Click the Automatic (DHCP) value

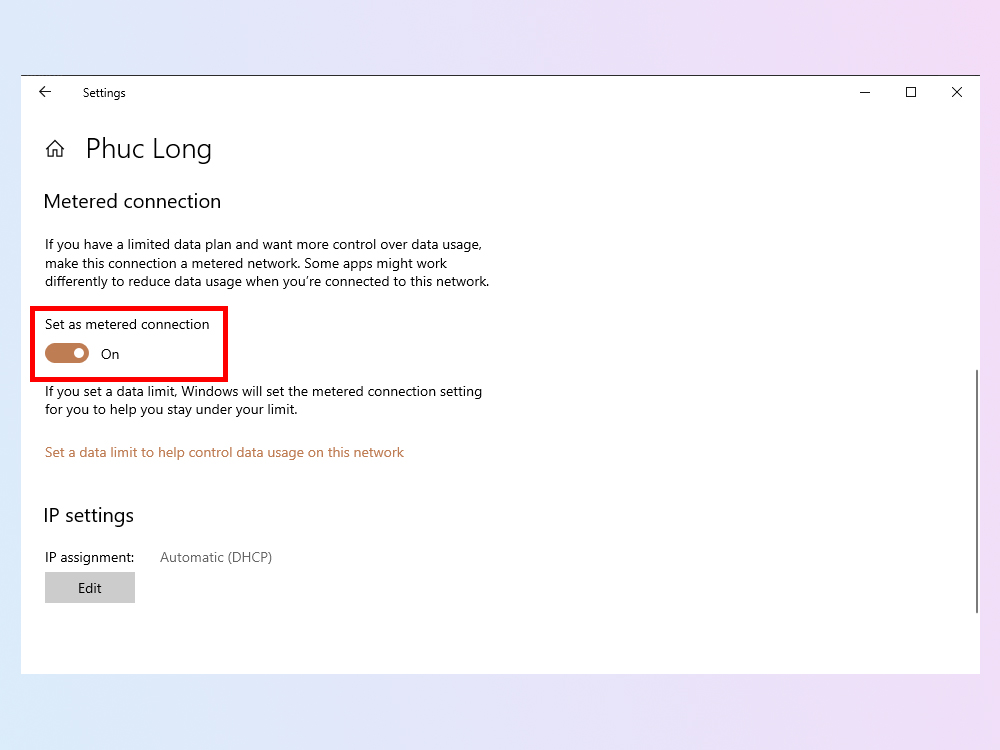coord(216,557)
